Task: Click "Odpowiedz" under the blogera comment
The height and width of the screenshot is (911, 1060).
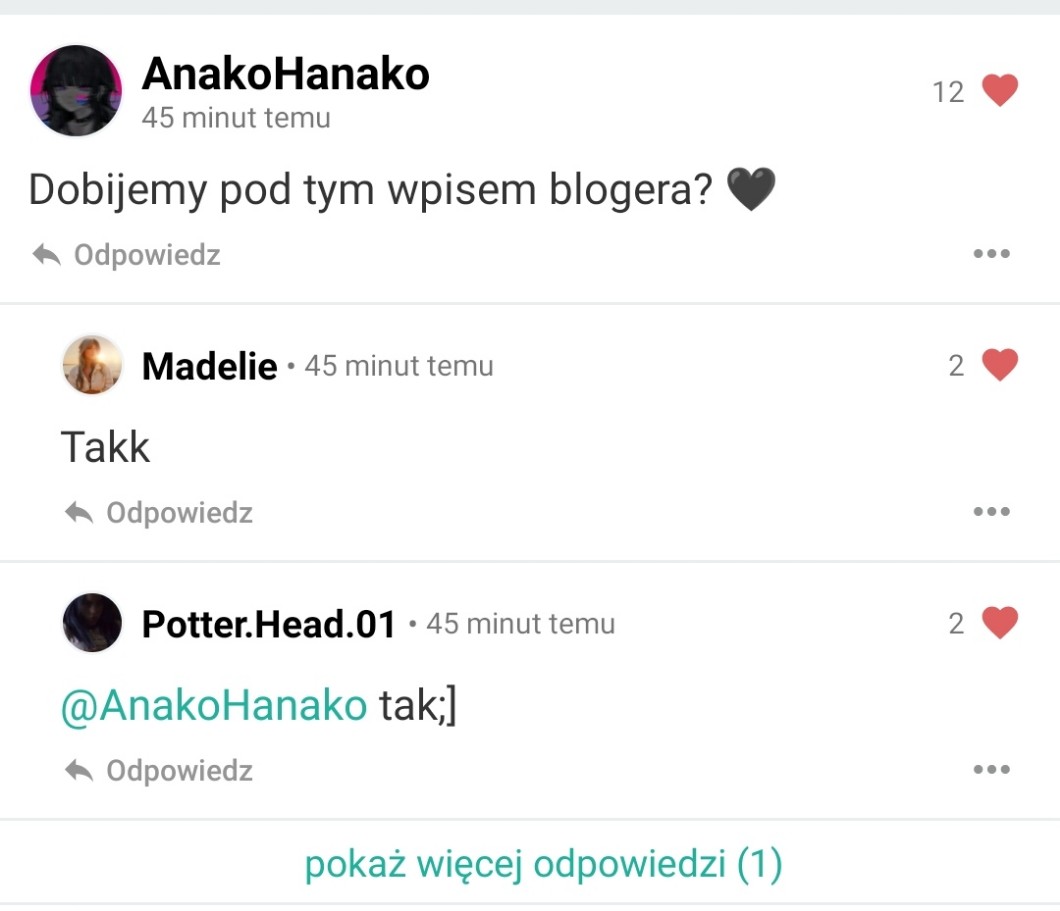Action: tap(147, 255)
